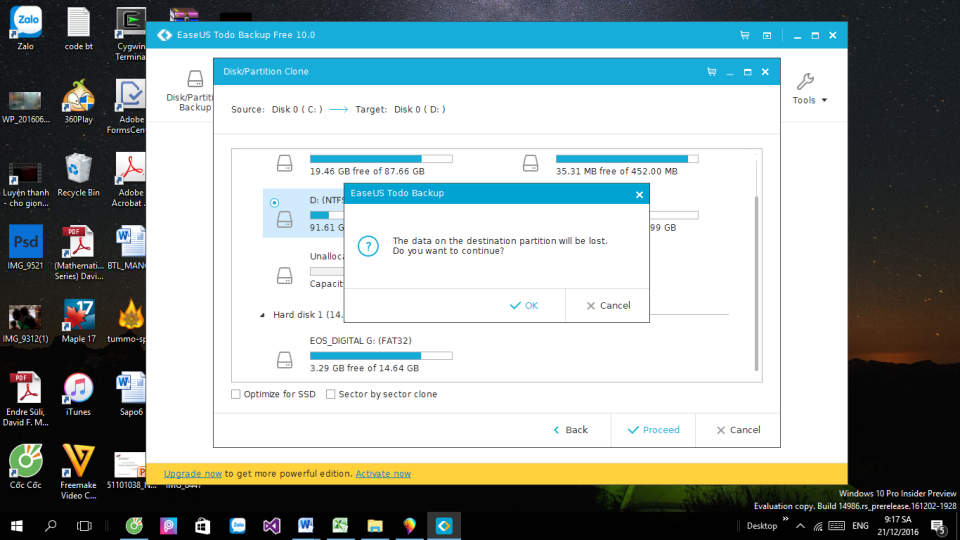The height and width of the screenshot is (540, 960).
Task: Open the Windows Start menu
Action: tap(17, 526)
